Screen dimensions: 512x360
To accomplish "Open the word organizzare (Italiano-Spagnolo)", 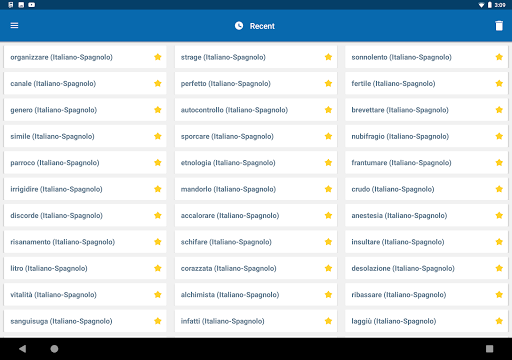I will click(85, 57).
